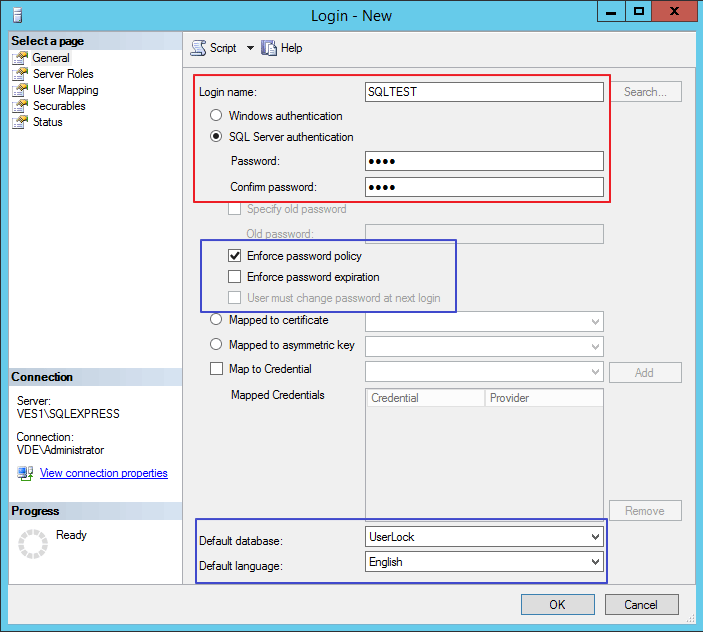Click the General page icon
703x632 pixels.
coord(20,58)
